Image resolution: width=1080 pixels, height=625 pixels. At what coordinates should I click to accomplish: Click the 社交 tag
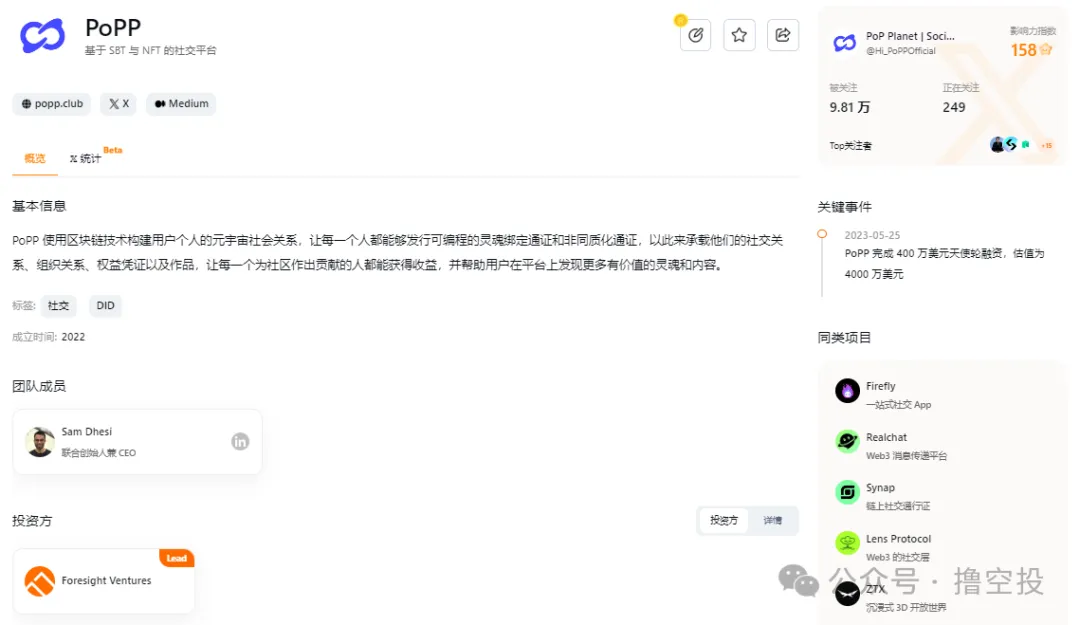click(58, 306)
